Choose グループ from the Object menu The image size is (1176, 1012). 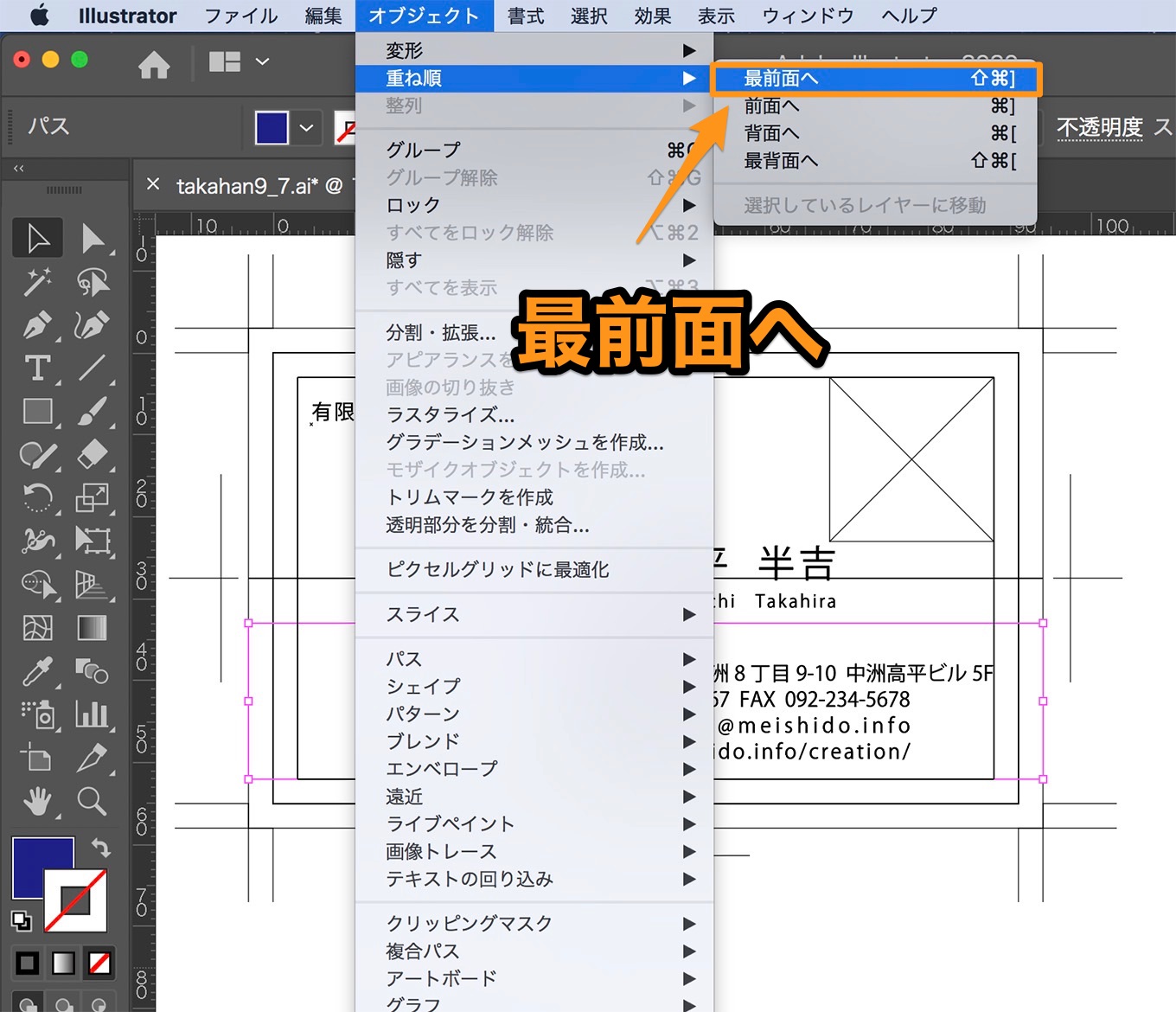click(534, 150)
